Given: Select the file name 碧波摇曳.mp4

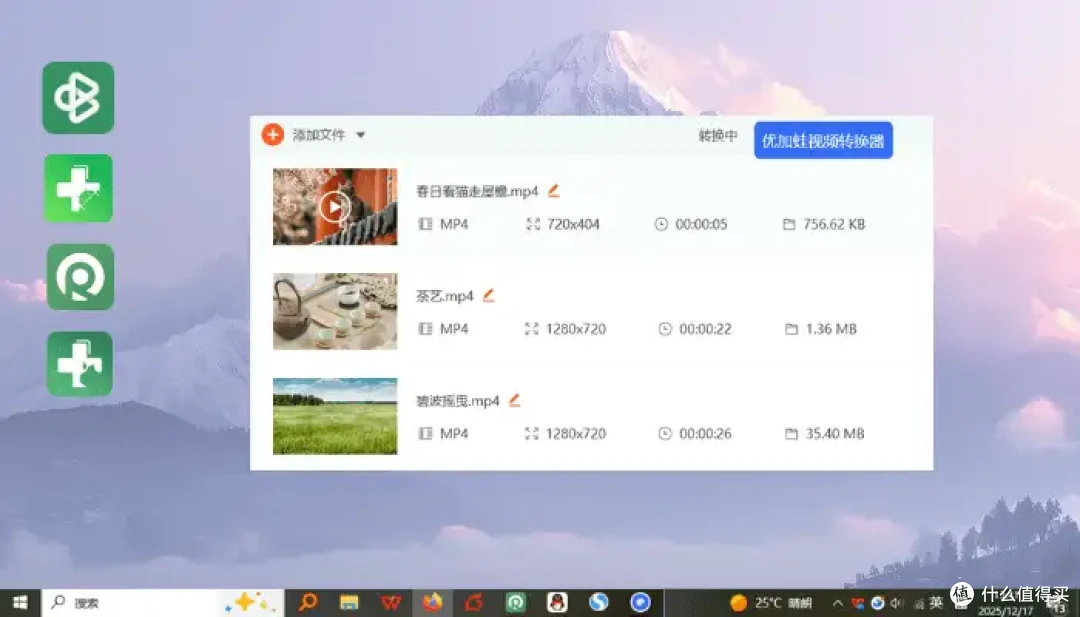Looking at the screenshot, I should (458, 401).
